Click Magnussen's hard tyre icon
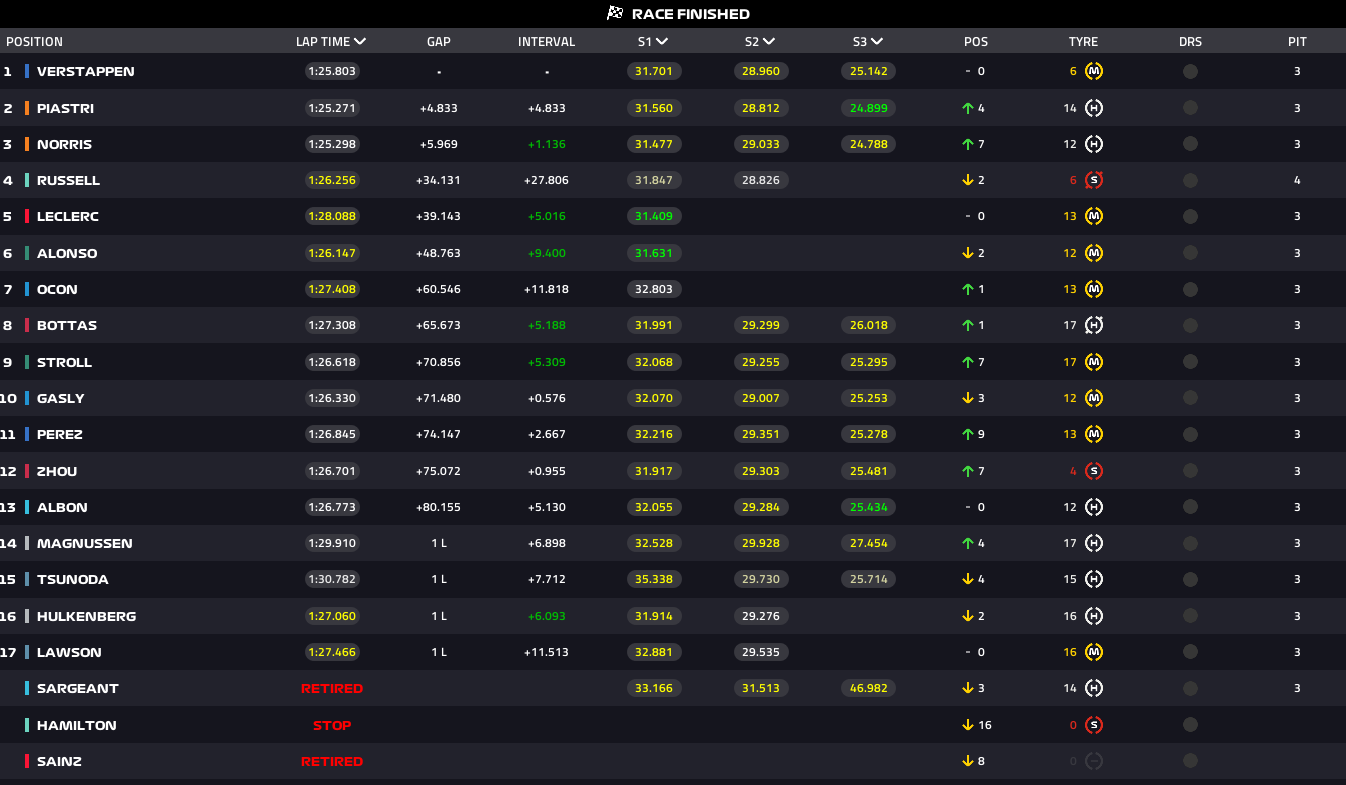Image resolution: width=1346 pixels, height=785 pixels. point(1094,543)
